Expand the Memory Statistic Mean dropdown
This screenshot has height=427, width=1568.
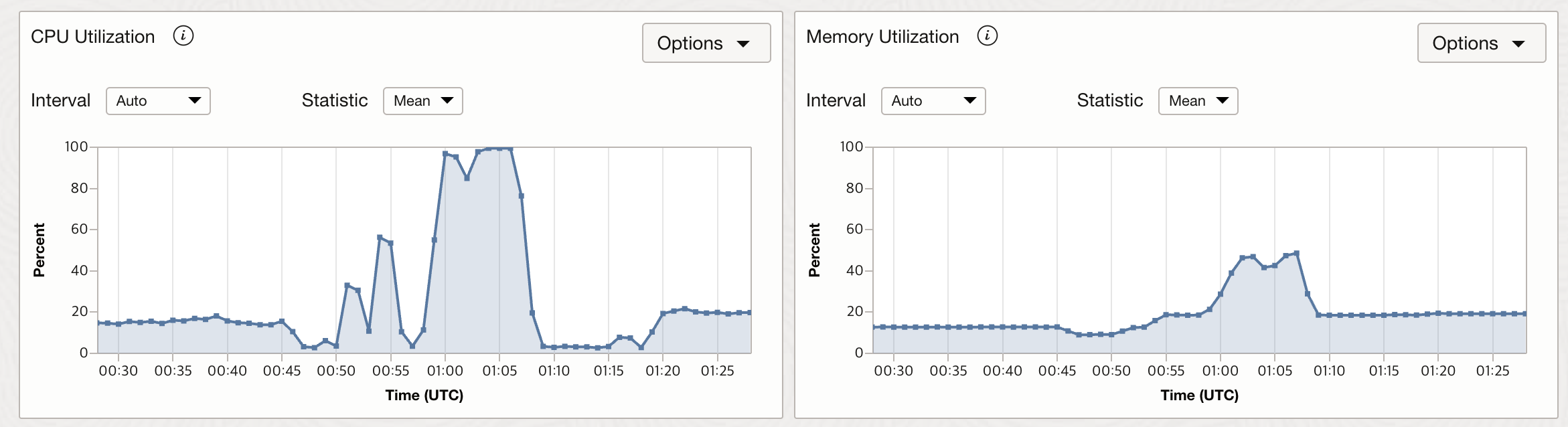[1198, 101]
